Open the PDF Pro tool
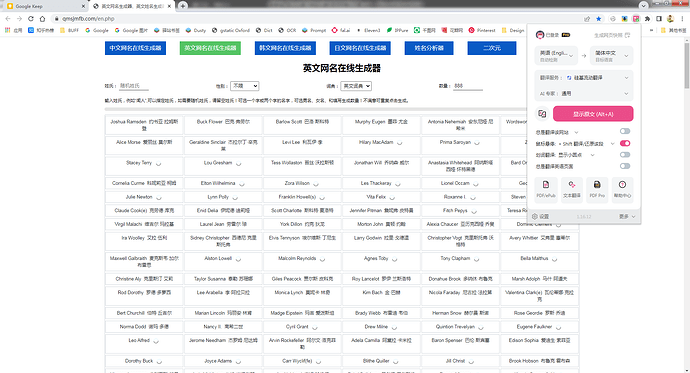Viewport: 690px width, 373px height. (x=597, y=190)
